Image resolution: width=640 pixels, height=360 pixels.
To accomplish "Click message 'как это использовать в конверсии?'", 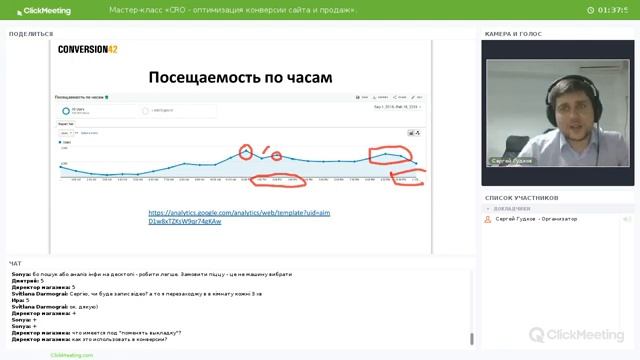I will point(89,339).
